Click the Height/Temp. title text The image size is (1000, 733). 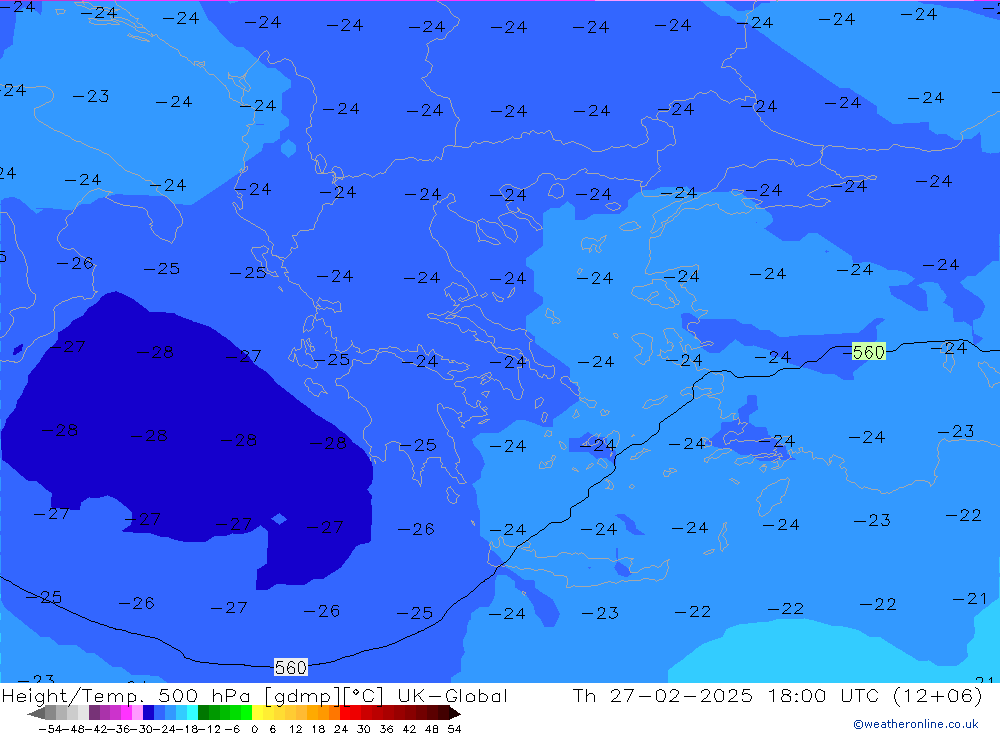click(x=73, y=695)
